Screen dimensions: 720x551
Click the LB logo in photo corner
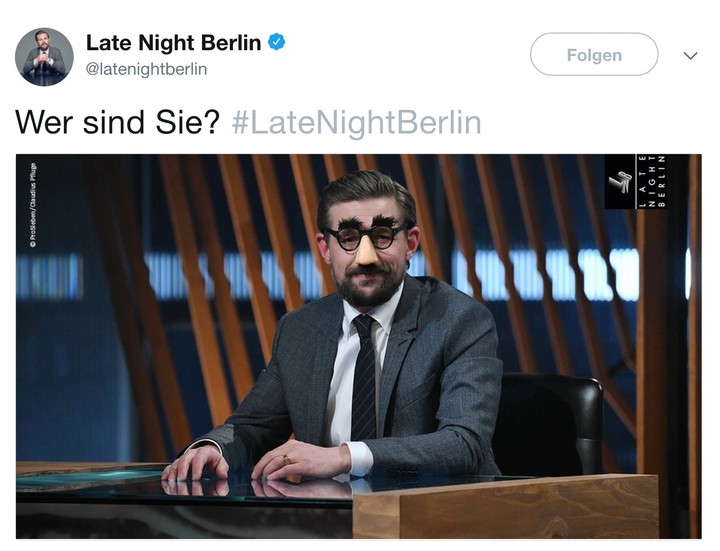point(620,182)
